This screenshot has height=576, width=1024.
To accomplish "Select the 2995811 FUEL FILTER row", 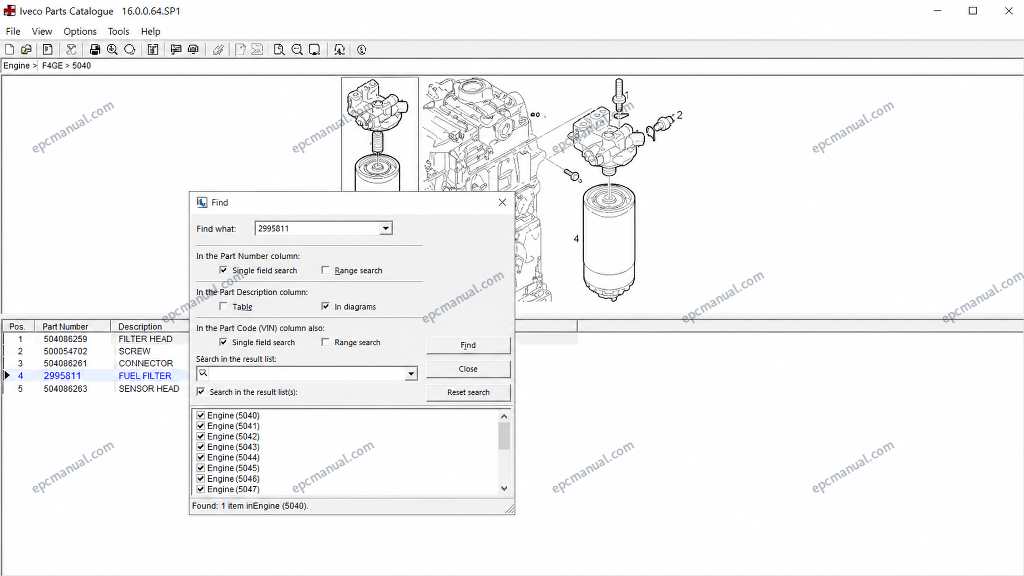I will (97, 376).
